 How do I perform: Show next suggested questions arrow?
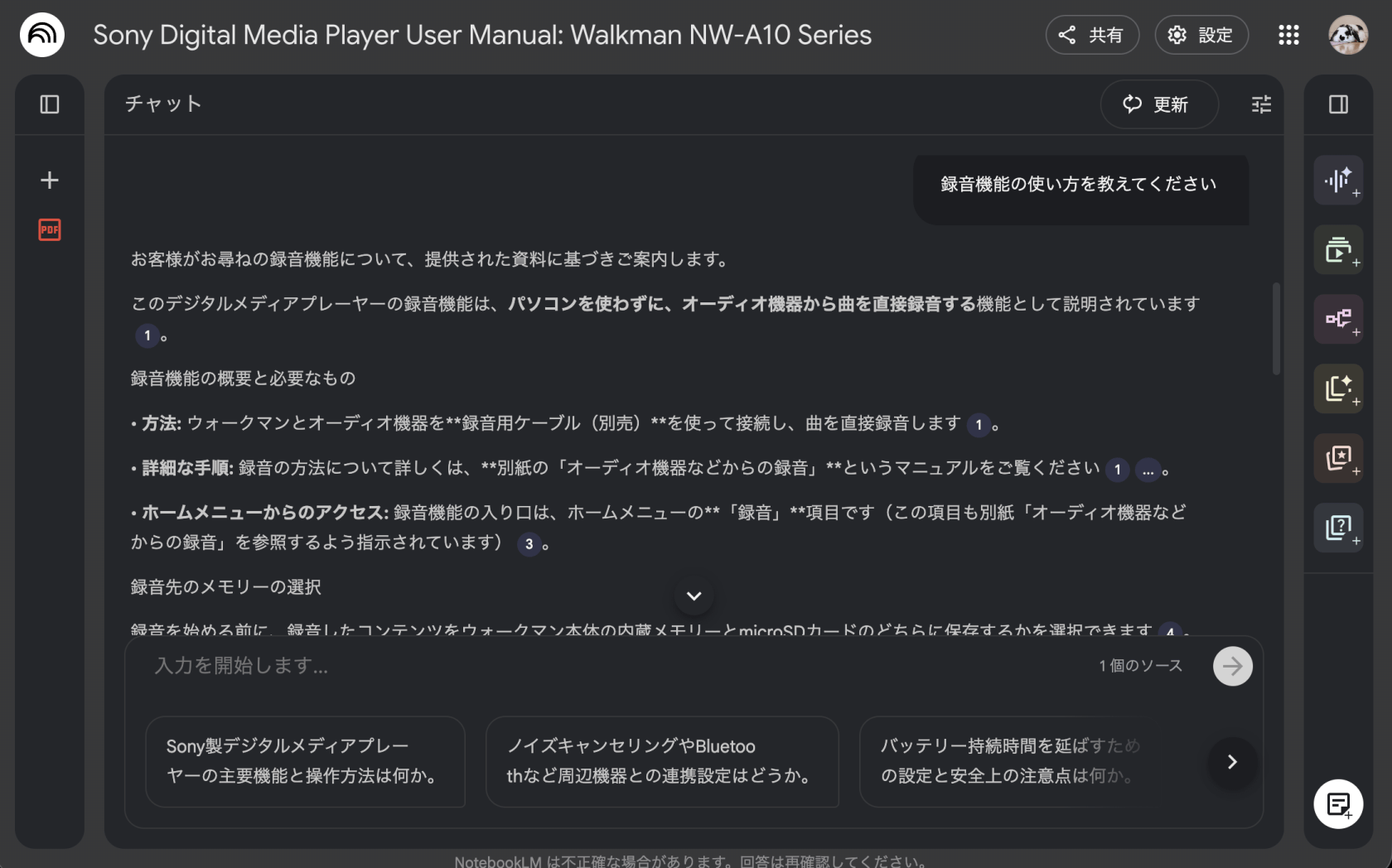pyautogui.click(x=1231, y=762)
